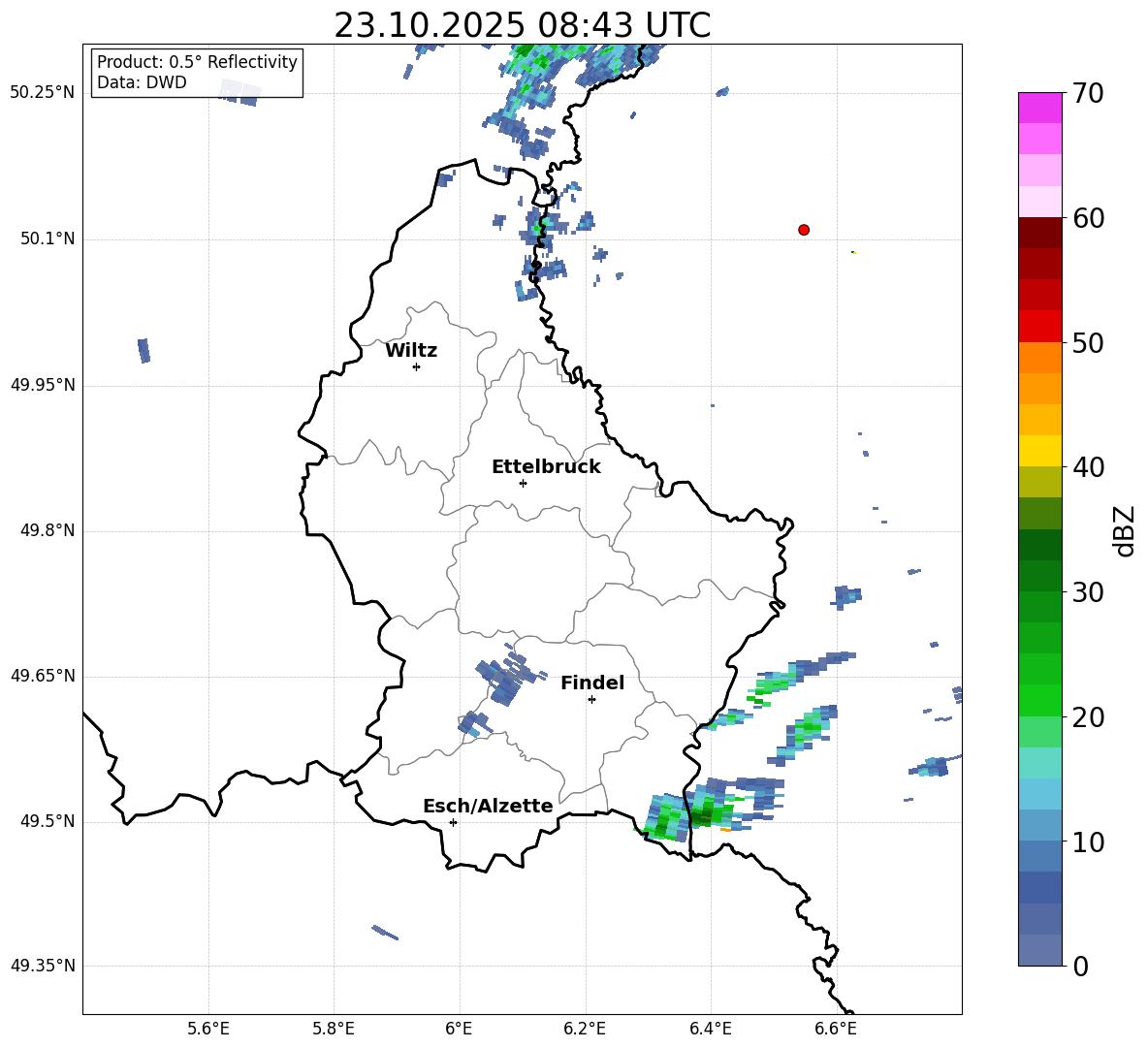The width and height of the screenshot is (1148, 1048).
Task: Click the magenta top colorbar segment
Action: pos(1039,108)
